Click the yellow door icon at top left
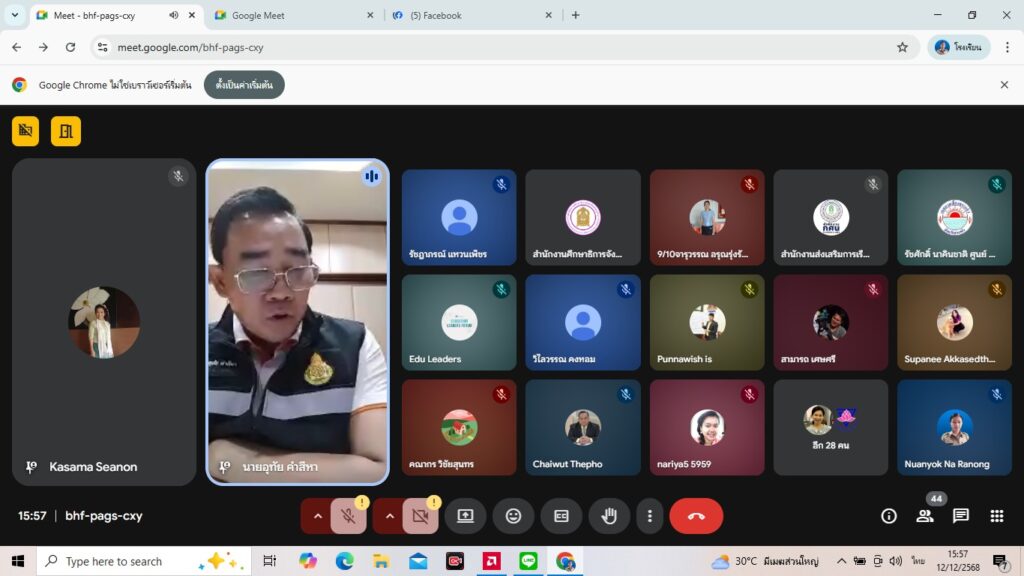1024x576 pixels. 66,131
